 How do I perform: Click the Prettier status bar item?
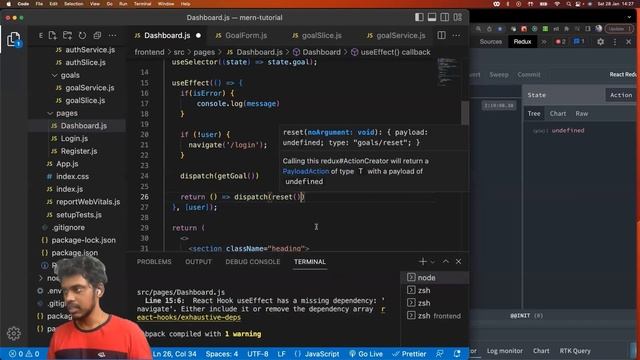click(409, 354)
